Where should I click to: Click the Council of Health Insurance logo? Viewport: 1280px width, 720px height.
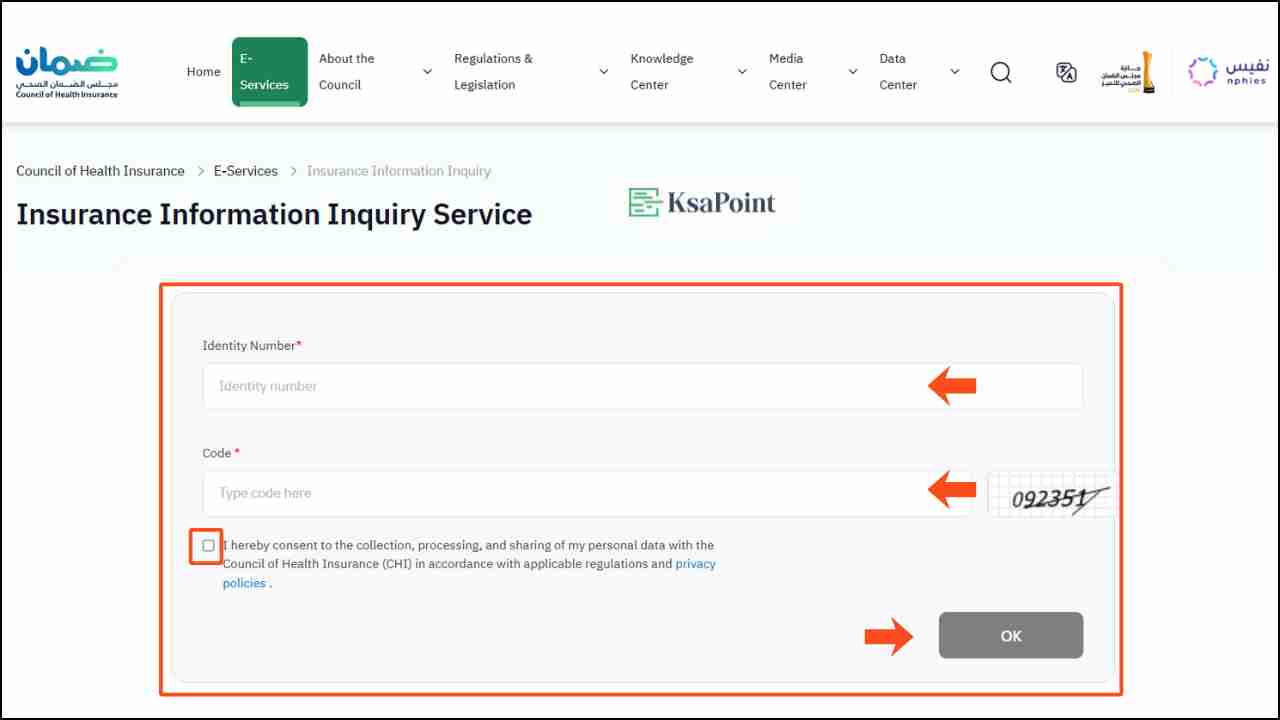[67, 72]
